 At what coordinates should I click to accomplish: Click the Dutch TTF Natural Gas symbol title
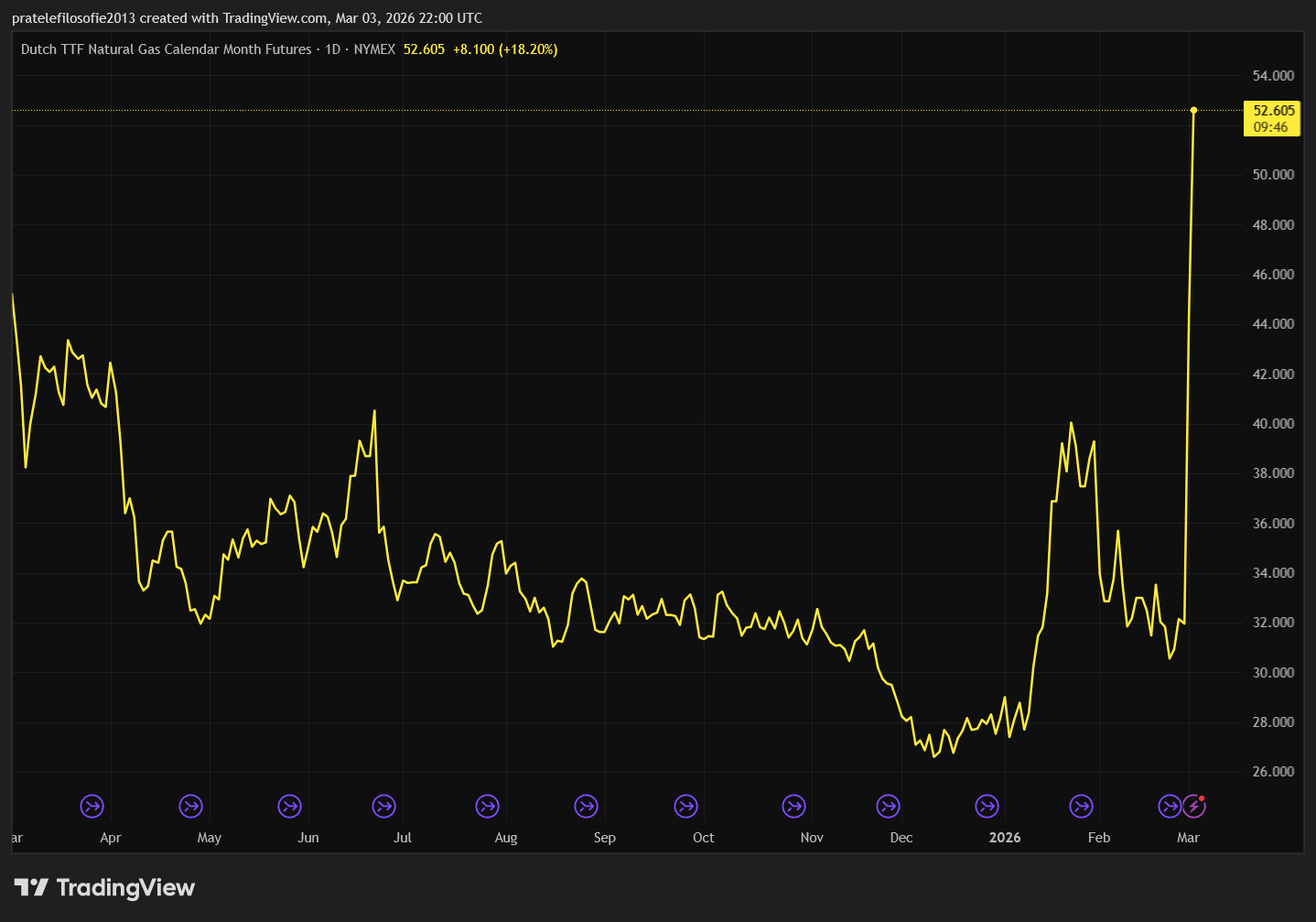pyautogui.click(x=166, y=49)
